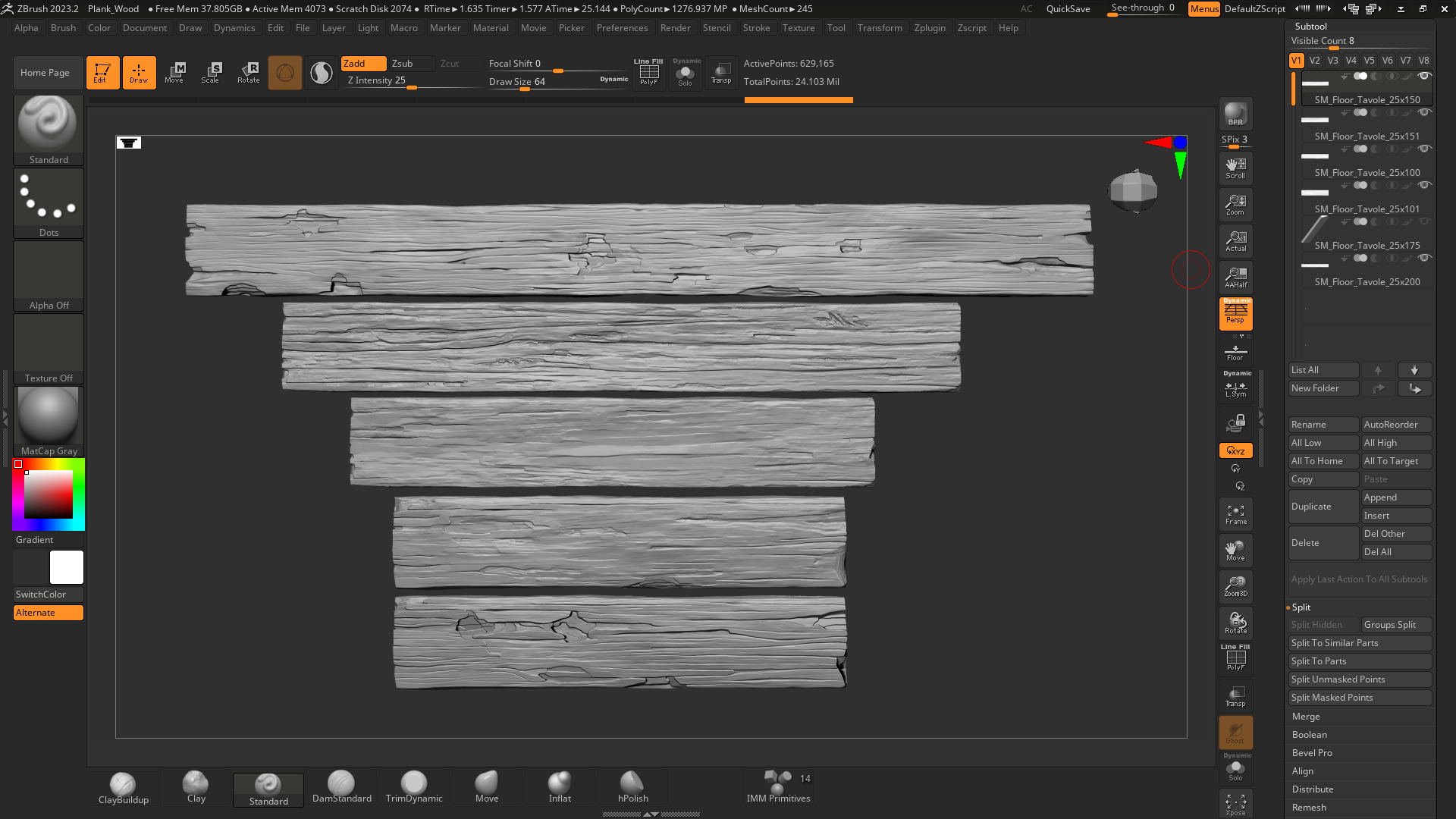
Task: Open the Zplugin menu
Action: coord(930,28)
